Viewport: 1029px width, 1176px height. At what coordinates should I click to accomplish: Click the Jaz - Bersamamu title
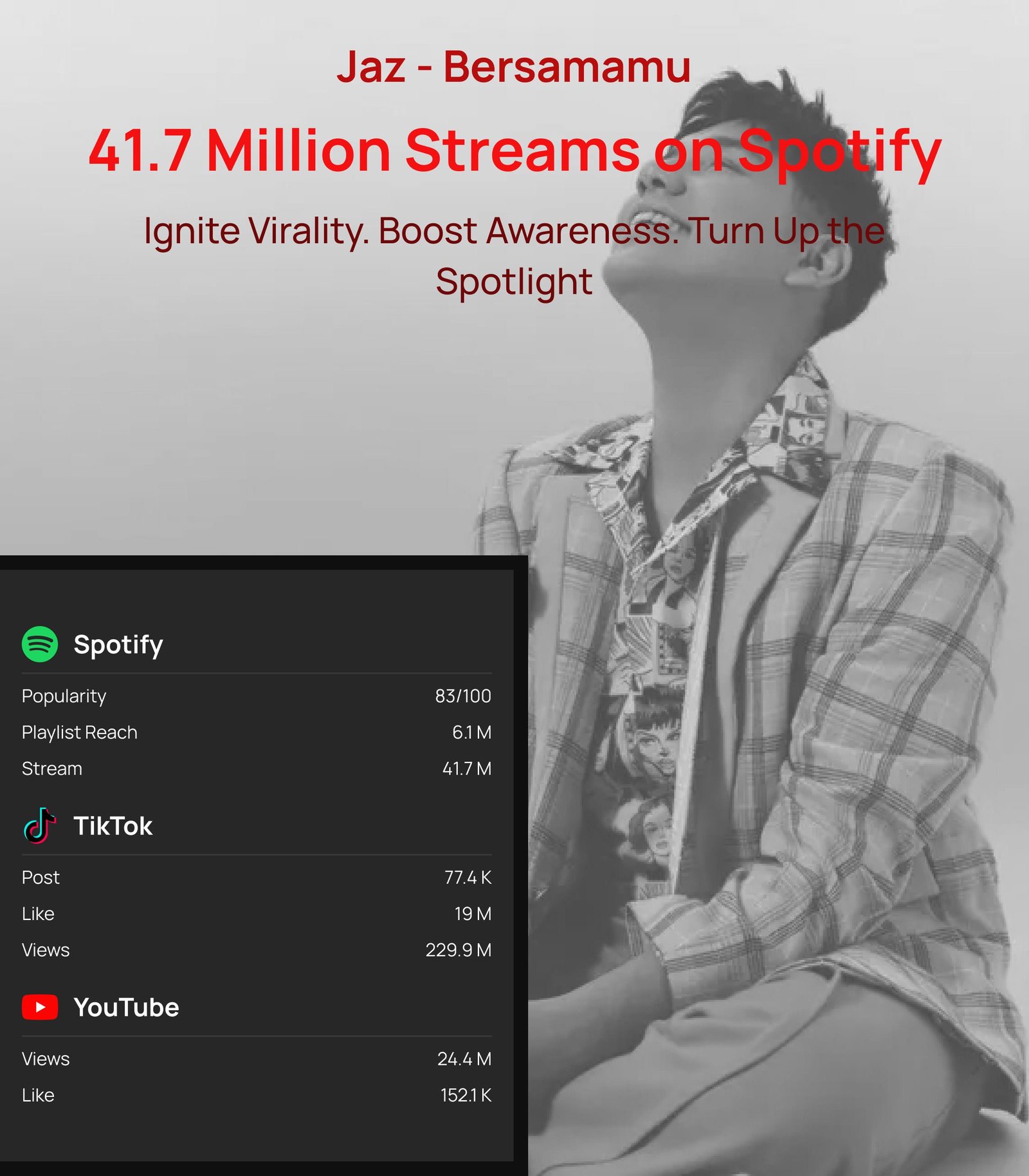click(514, 66)
